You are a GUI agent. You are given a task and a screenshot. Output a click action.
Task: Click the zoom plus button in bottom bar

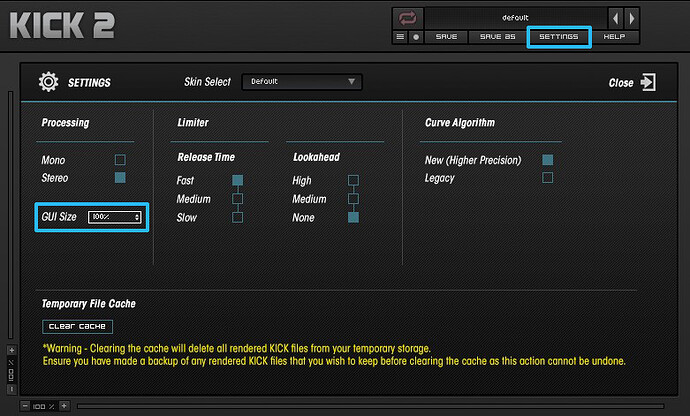click(64, 406)
